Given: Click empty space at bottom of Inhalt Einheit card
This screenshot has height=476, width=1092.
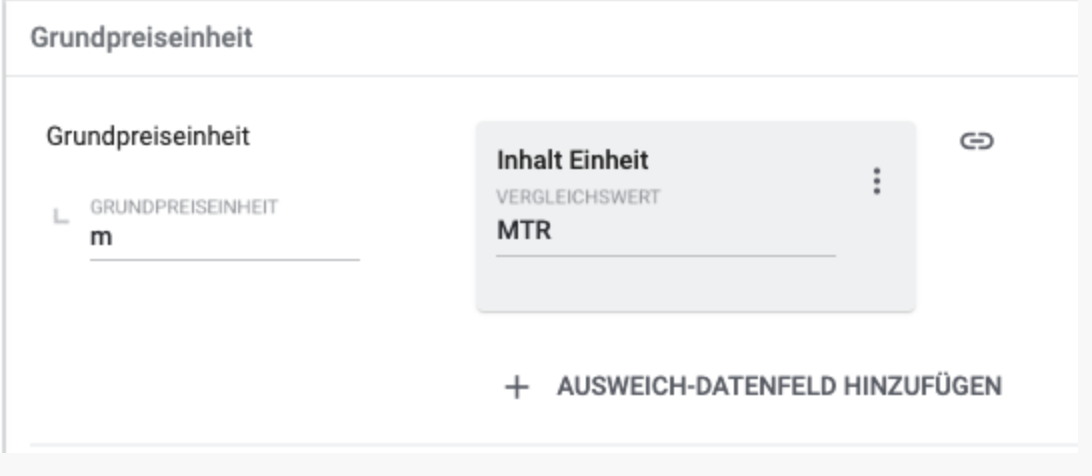Looking at the screenshot, I should click(x=695, y=285).
